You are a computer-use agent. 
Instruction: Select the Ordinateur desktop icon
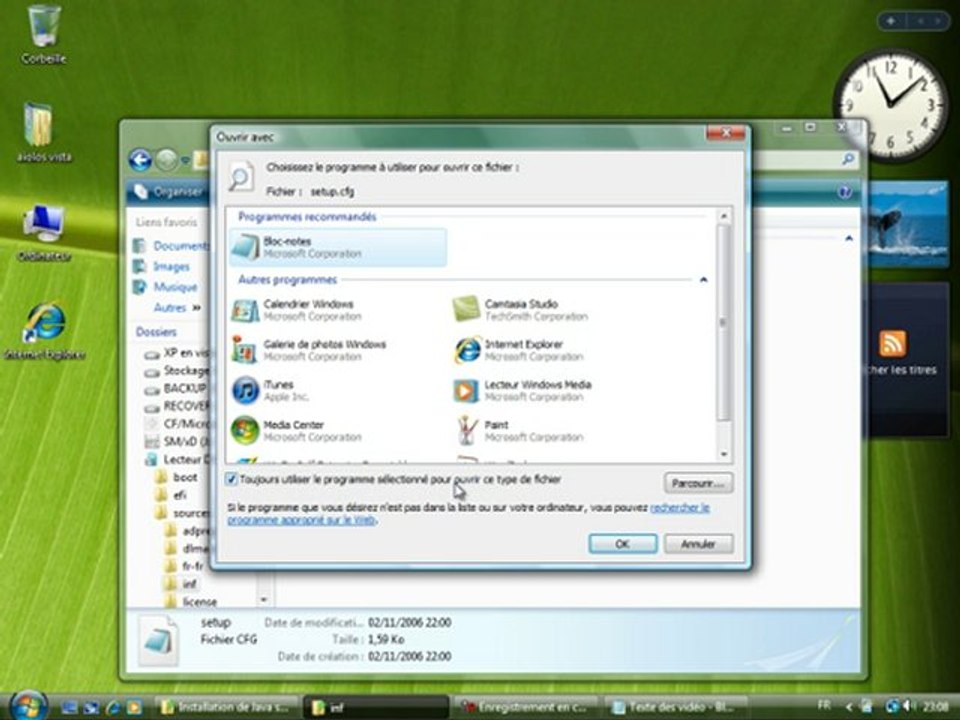point(43,233)
